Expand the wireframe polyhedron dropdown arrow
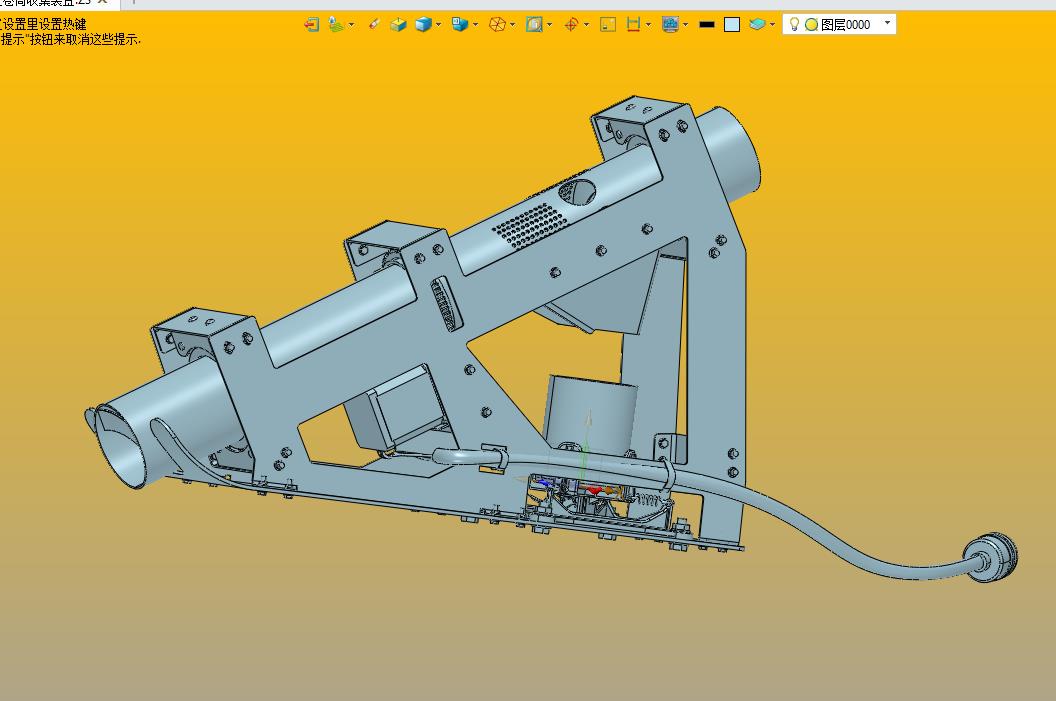This screenshot has height=701, width=1056. [x=513, y=25]
